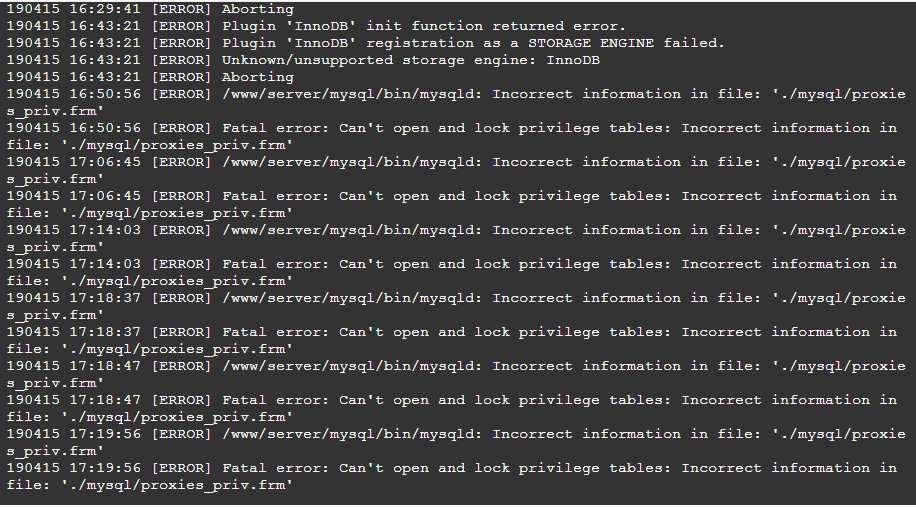
Task: Select the Unknown/unsupported storage engine line
Action: (x=303, y=60)
